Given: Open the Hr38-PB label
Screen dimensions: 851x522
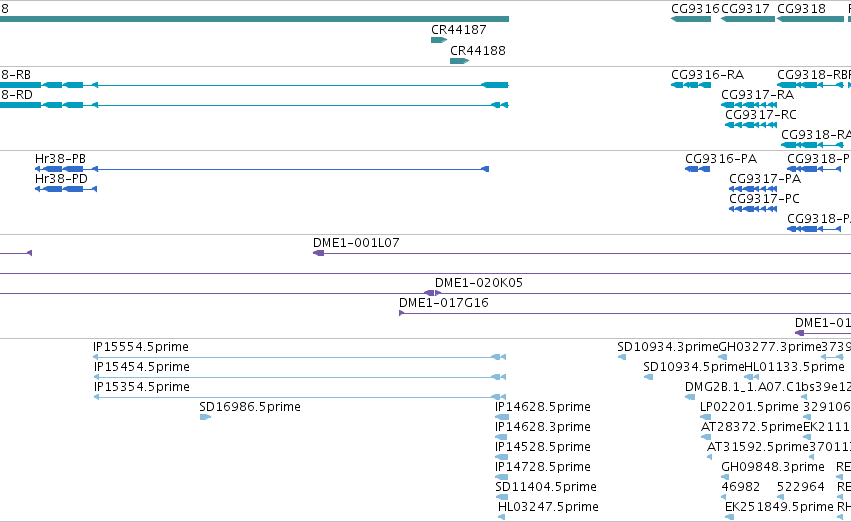Looking at the screenshot, I should [60, 158].
